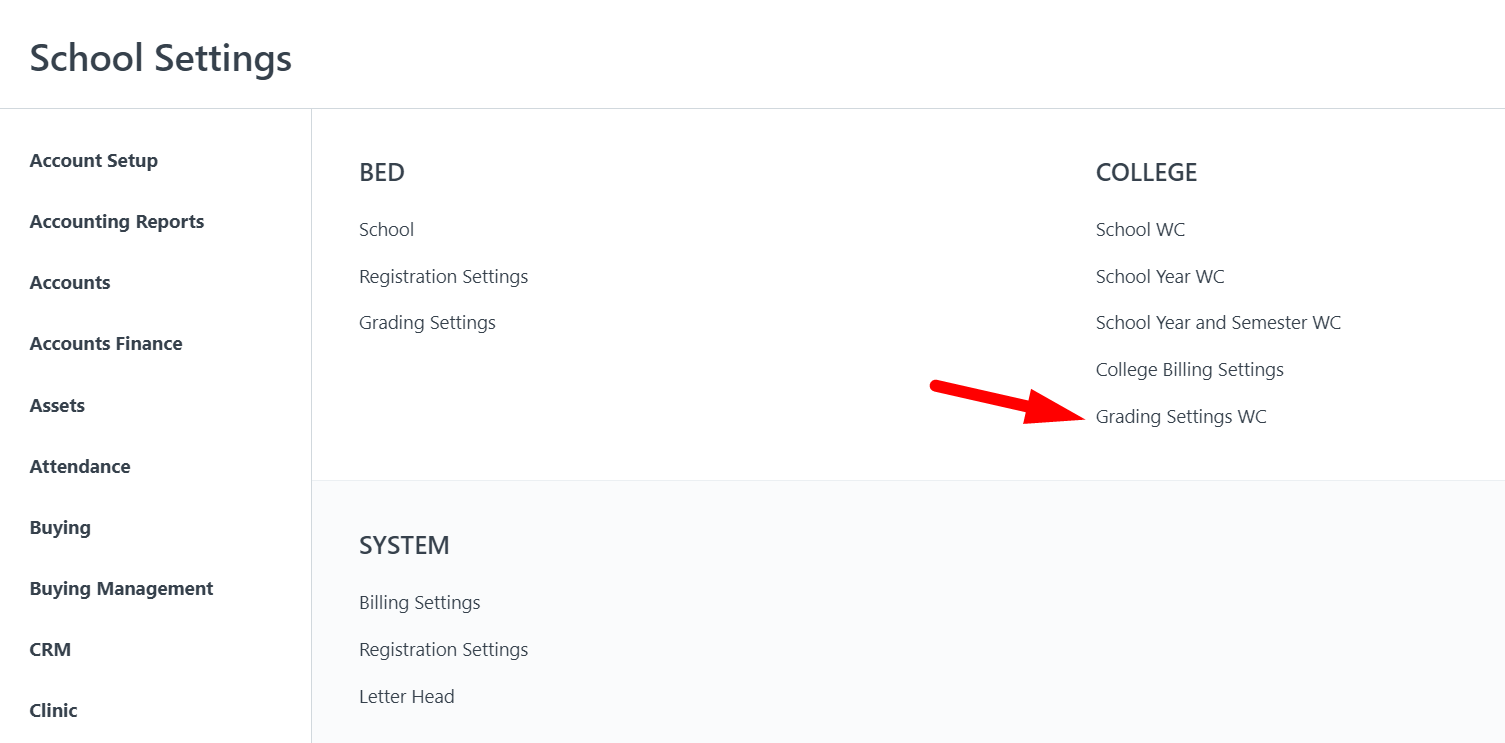Open School Year and Semester WC
Screen dimensions: 1505x743
[1218, 322]
